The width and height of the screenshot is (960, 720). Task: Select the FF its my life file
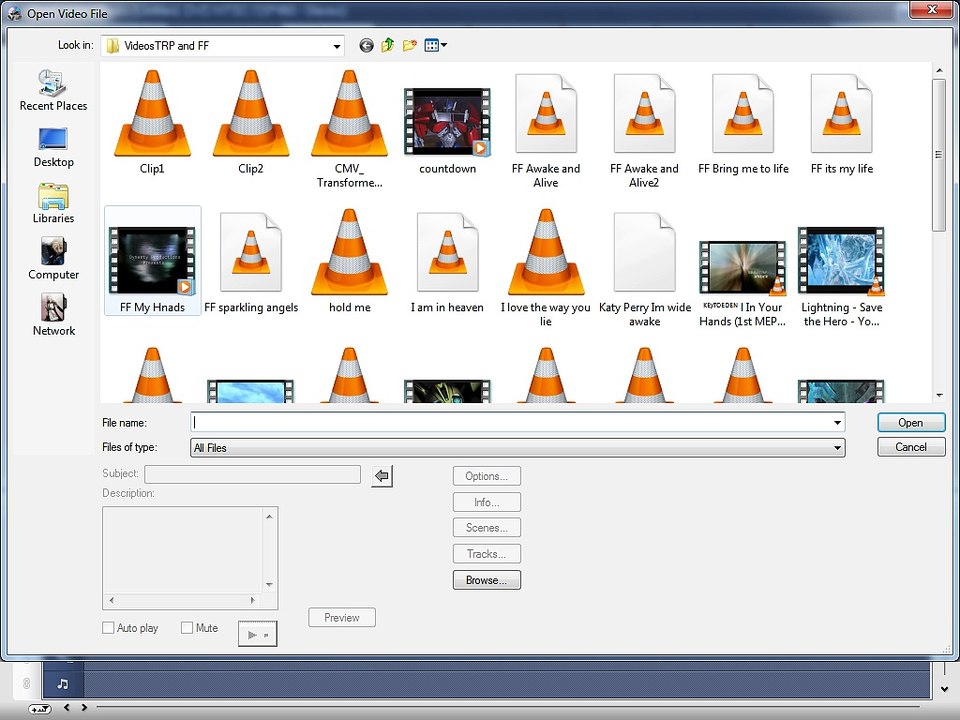click(841, 124)
